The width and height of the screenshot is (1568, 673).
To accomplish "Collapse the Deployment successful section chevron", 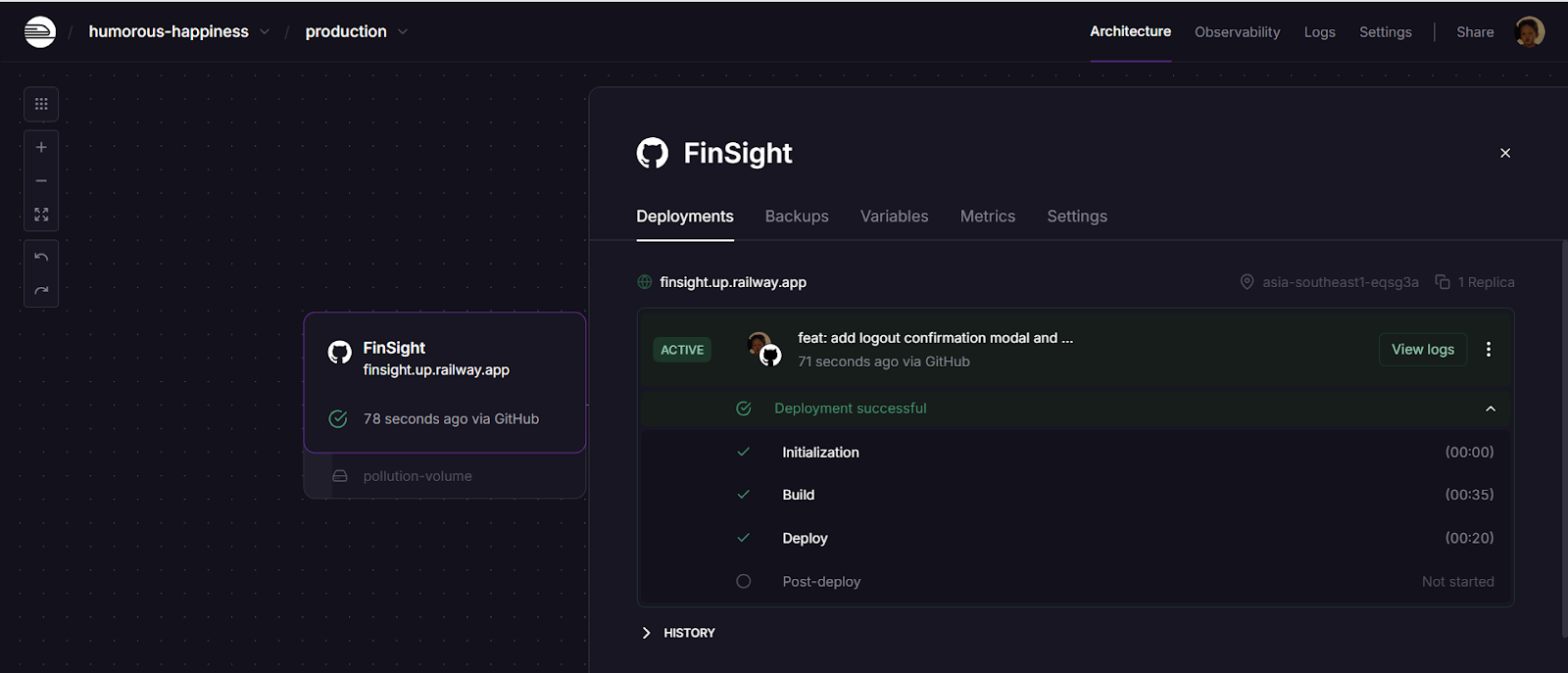I will (x=1491, y=409).
